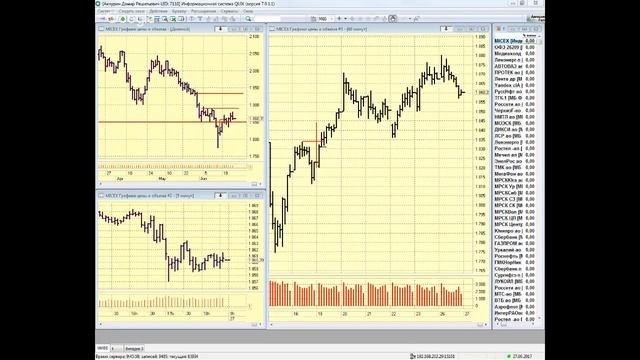Select the МОЭСК row
This screenshot has height=360, width=640.
tap(515, 123)
